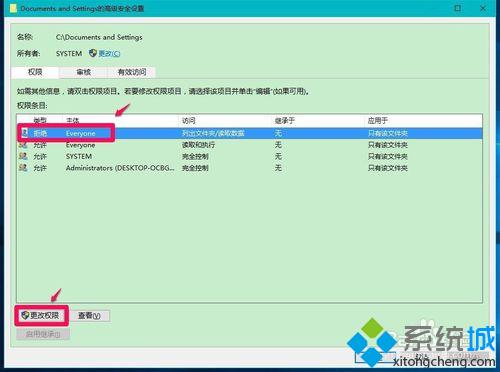500x372 pixels.
Task: Click 只有该文件夹 in the highlighted 拒绝 row
Action: pyautogui.click(x=387, y=133)
